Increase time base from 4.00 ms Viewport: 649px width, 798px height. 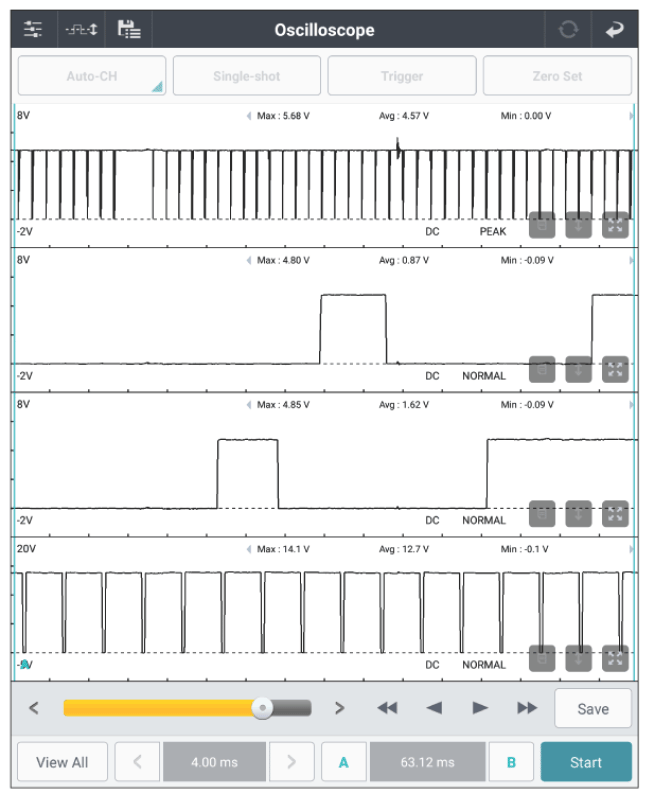pyautogui.click(x=291, y=762)
